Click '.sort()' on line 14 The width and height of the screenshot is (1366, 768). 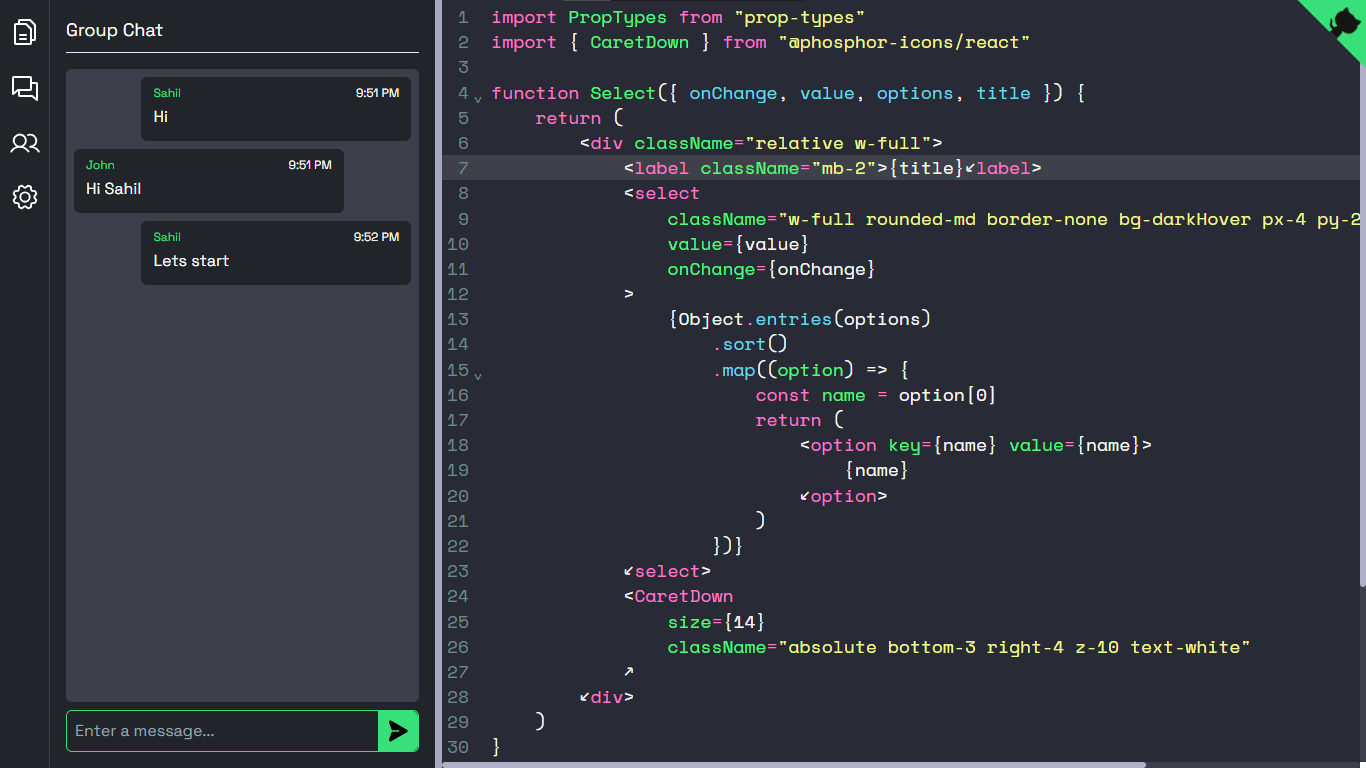[750, 344]
